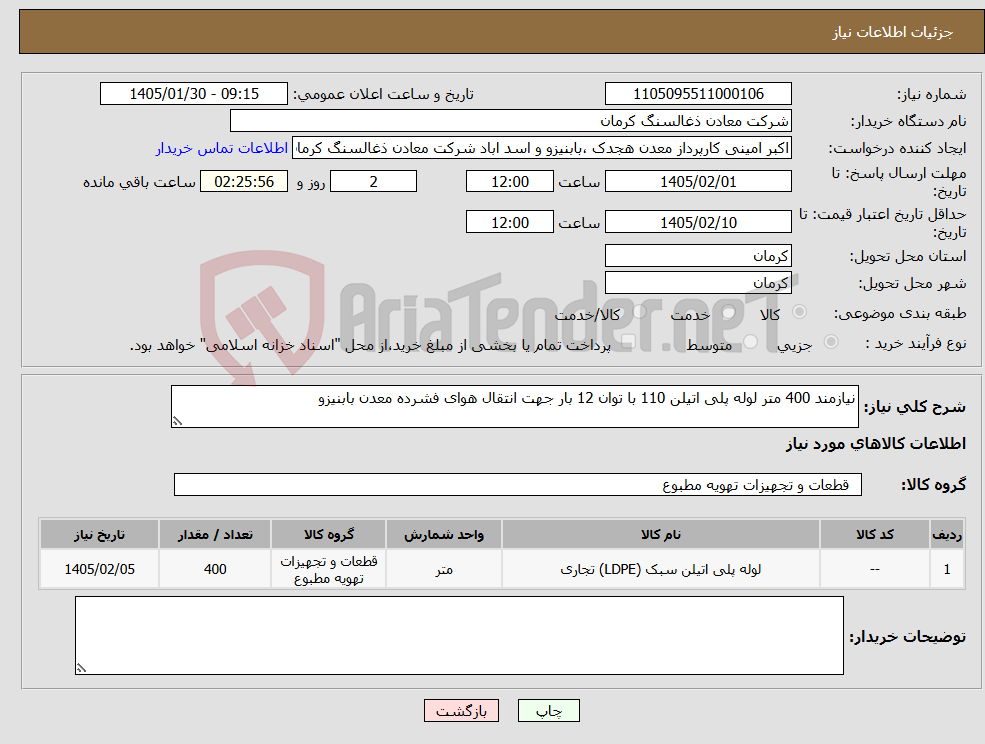
Task: Click the تاریخ نیاز column header
Action: coord(99,534)
